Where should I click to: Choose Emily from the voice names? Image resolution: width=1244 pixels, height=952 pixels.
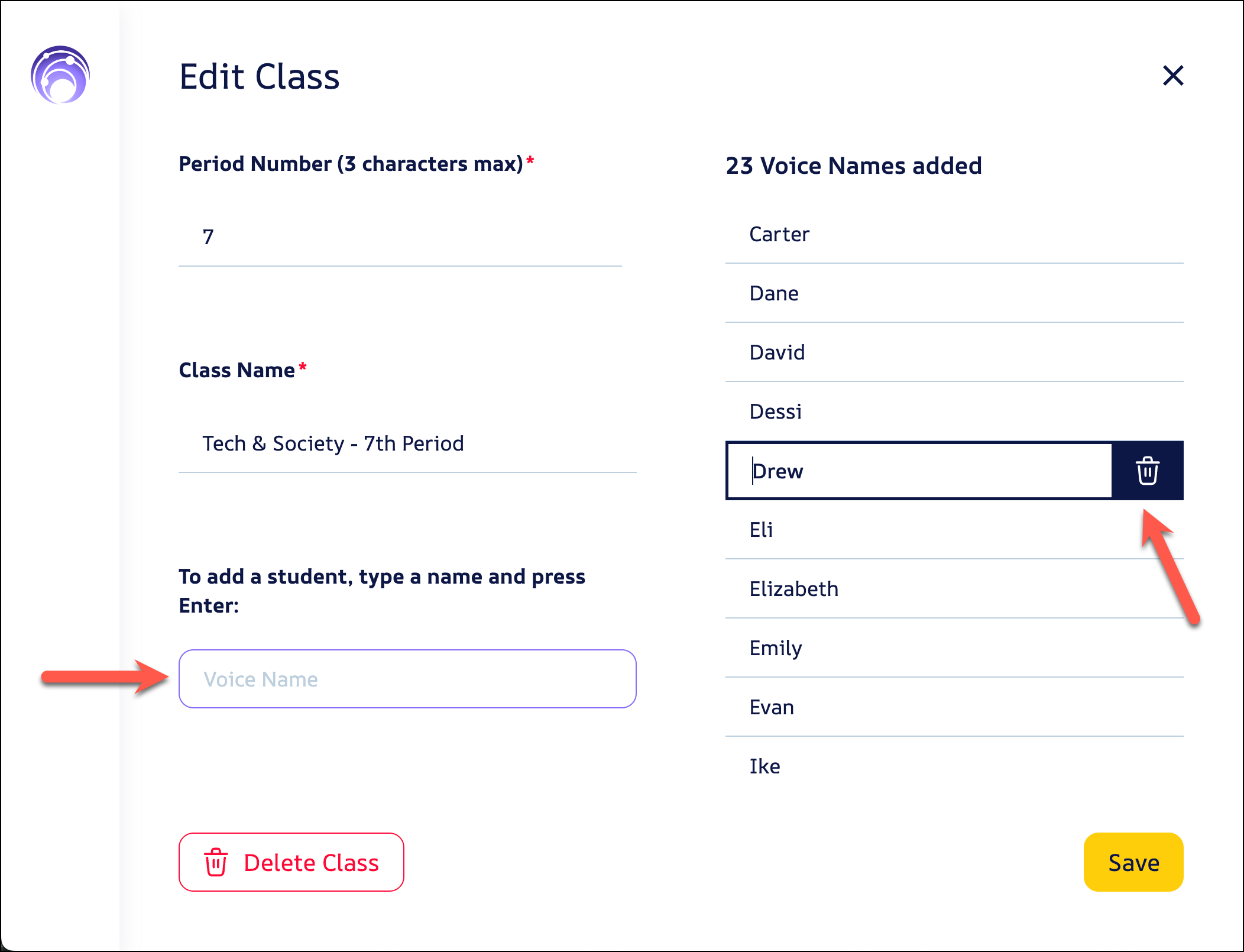click(775, 648)
